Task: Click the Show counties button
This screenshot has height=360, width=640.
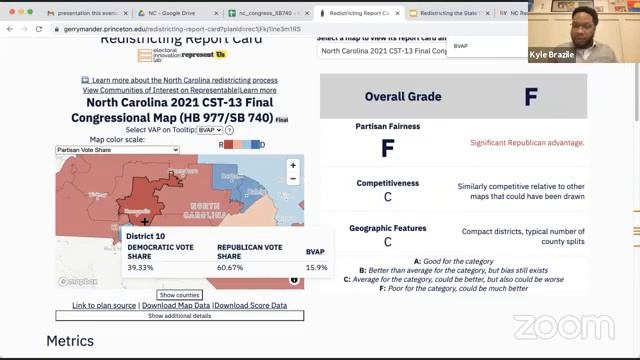Action: (180, 295)
